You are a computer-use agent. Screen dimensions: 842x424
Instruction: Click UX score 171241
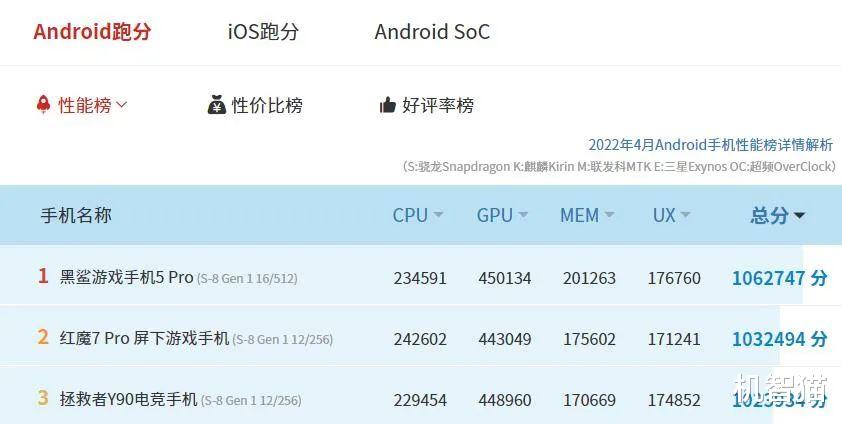coord(674,340)
